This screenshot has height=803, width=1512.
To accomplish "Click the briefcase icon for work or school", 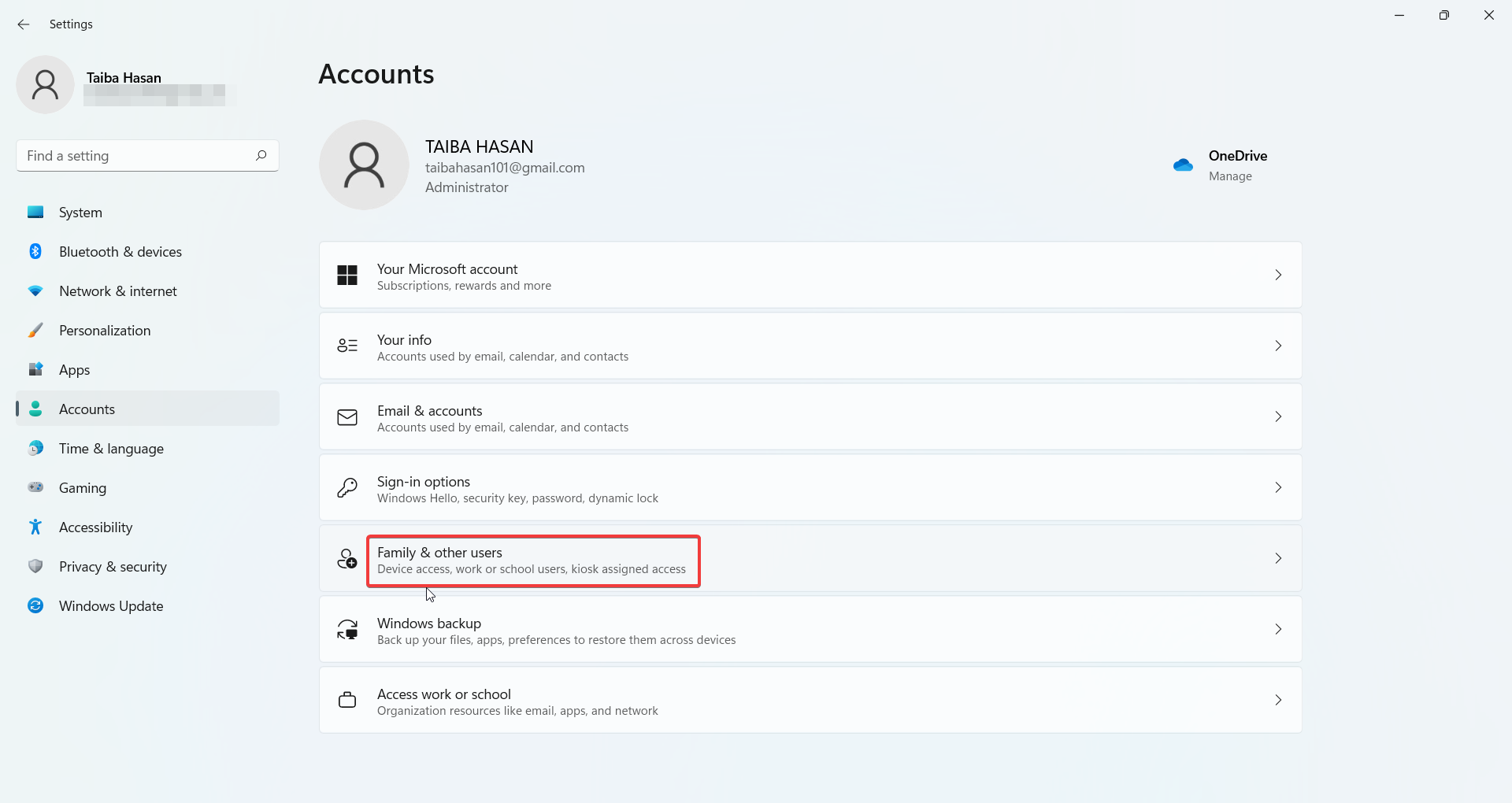I will click(x=347, y=700).
